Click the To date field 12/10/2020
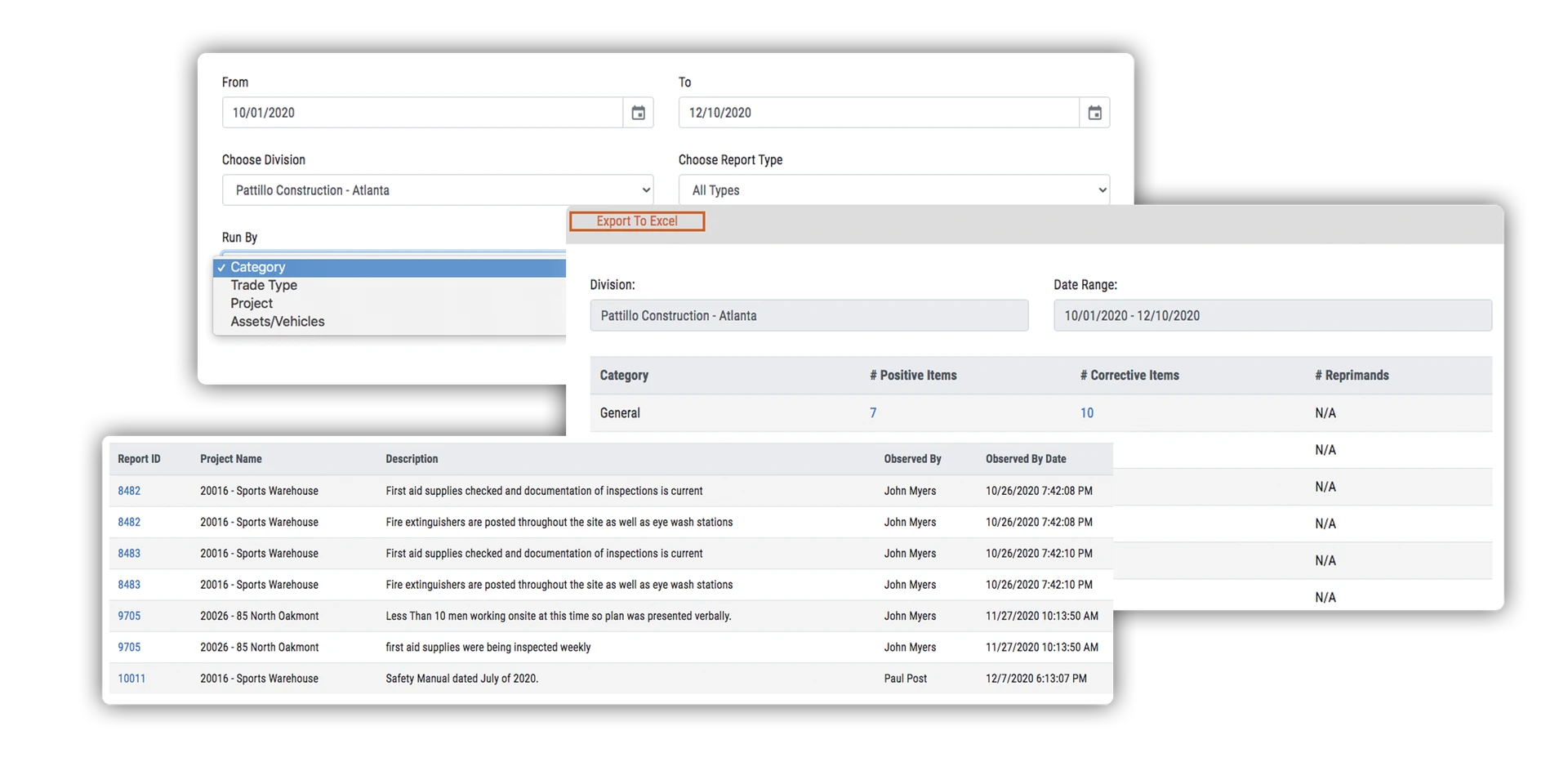 click(879, 113)
